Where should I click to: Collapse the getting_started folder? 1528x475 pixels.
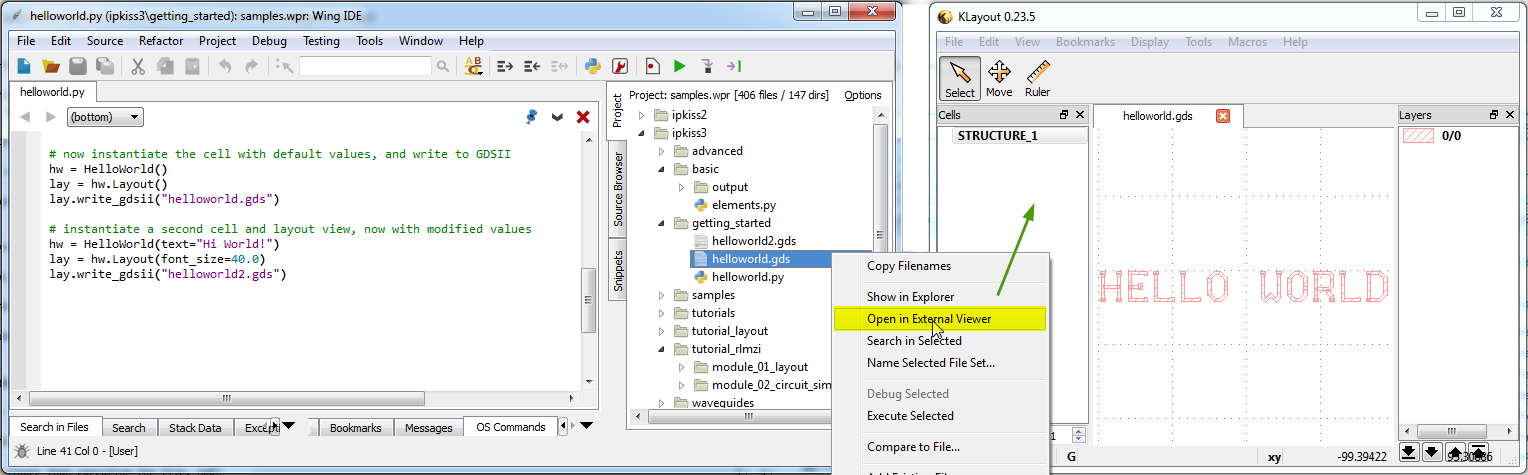tap(661, 223)
